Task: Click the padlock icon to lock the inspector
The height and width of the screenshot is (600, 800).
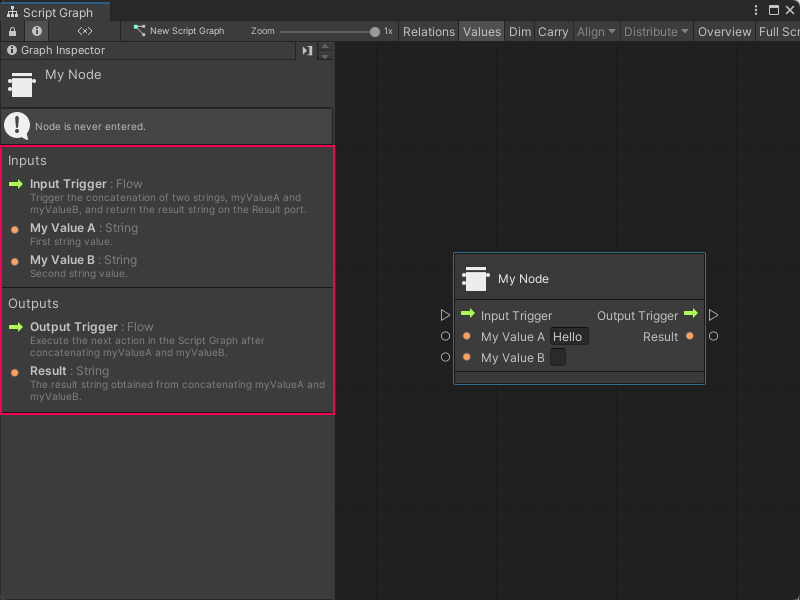Action: 11,31
